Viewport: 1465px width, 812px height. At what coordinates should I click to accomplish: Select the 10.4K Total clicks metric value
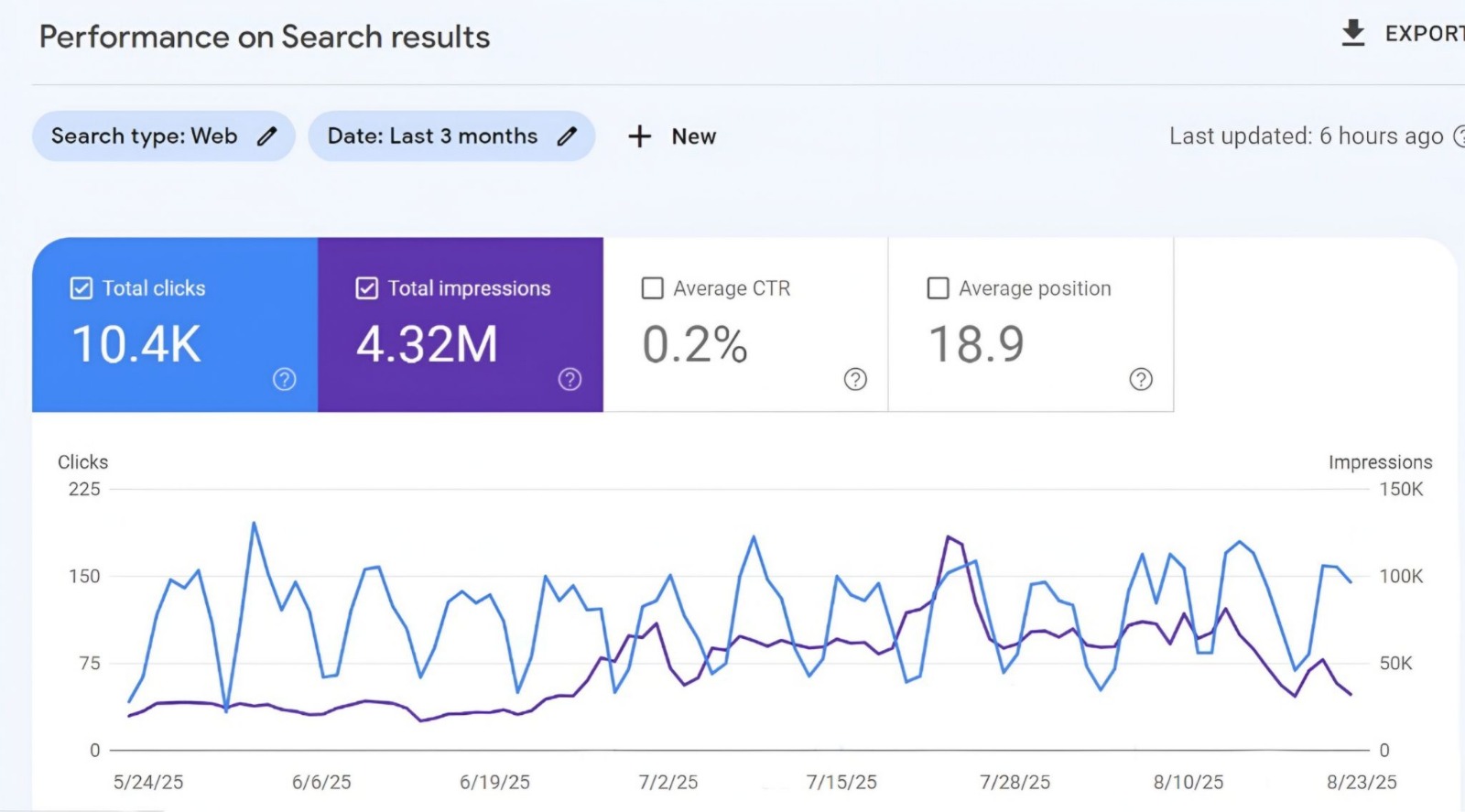[136, 345]
